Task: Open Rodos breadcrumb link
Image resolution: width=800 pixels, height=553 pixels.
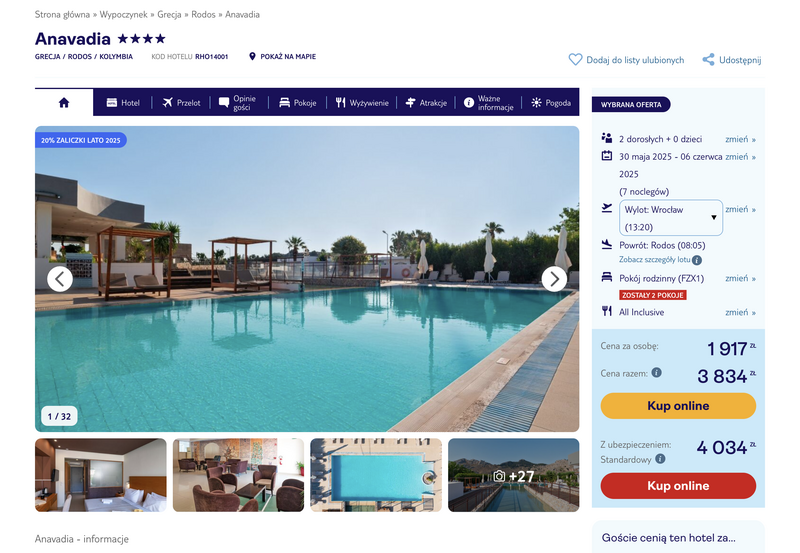Action: [203, 14]
